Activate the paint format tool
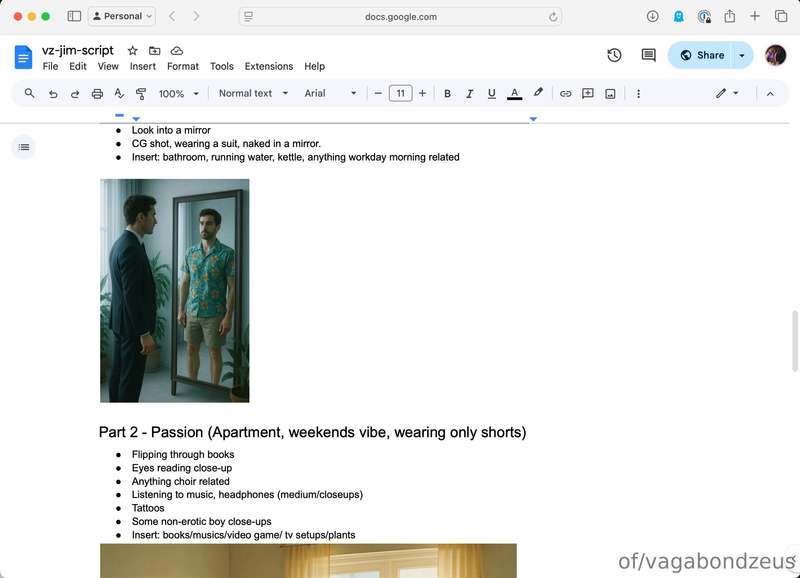Image resolution: width=800 pixels, height=578 pixels. (141, 94)
